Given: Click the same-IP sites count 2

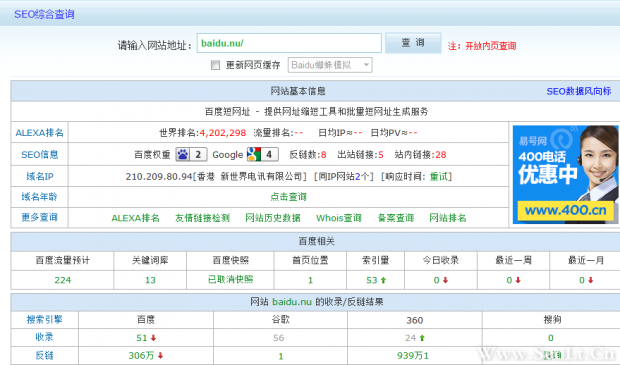Looking at the screenshot, I should 357,176.
